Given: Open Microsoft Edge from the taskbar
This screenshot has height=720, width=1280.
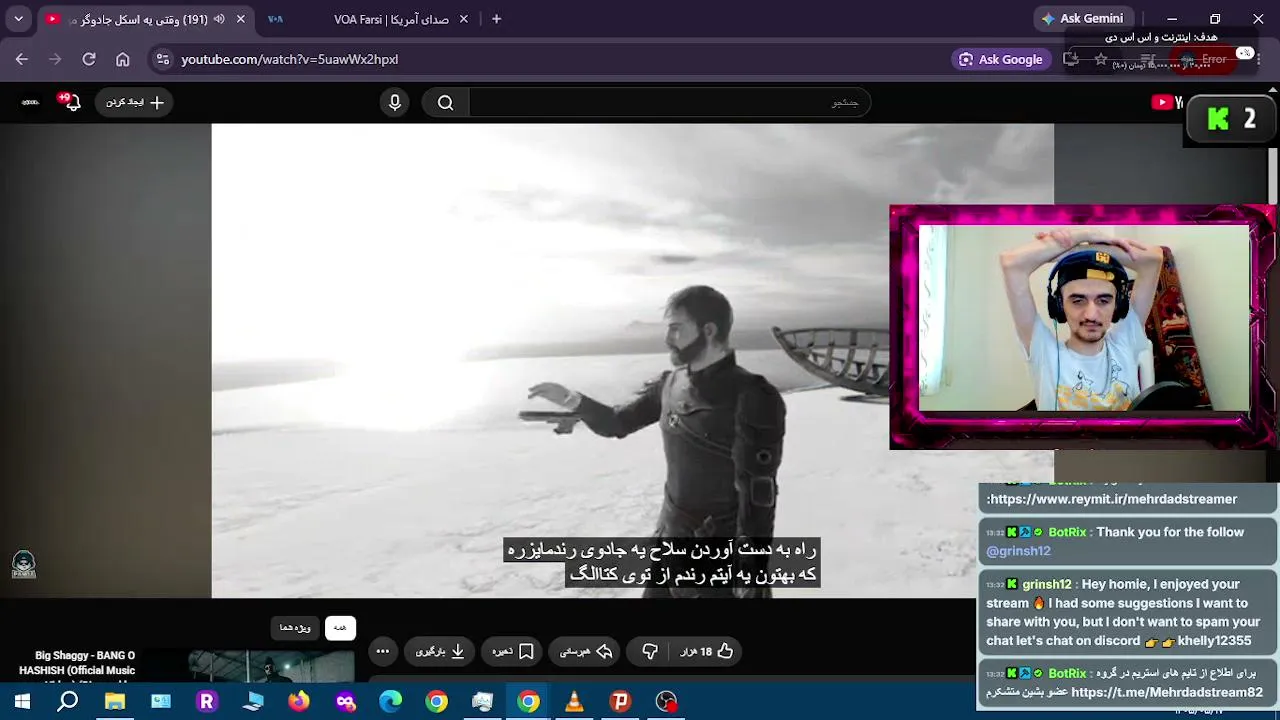Looking at the screenshot, I should (x=391, y=702).
